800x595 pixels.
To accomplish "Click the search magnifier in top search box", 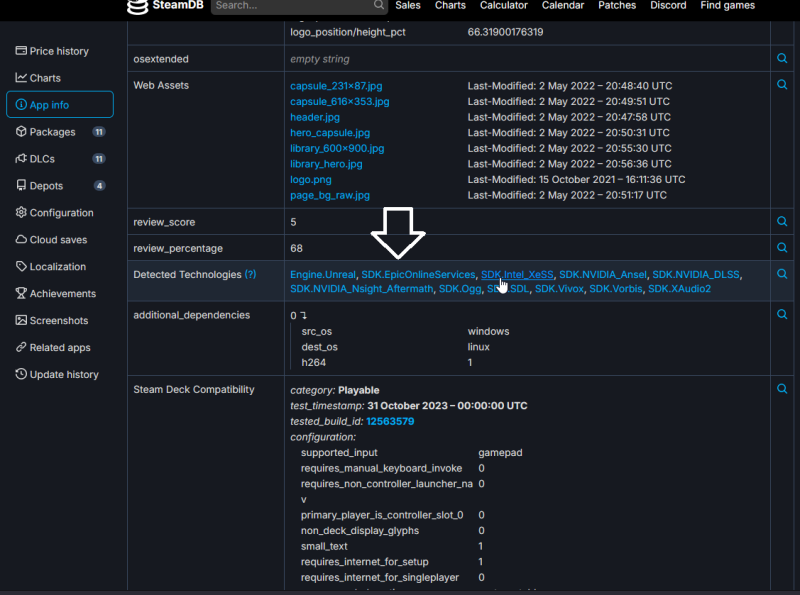I will click(379, 5).
